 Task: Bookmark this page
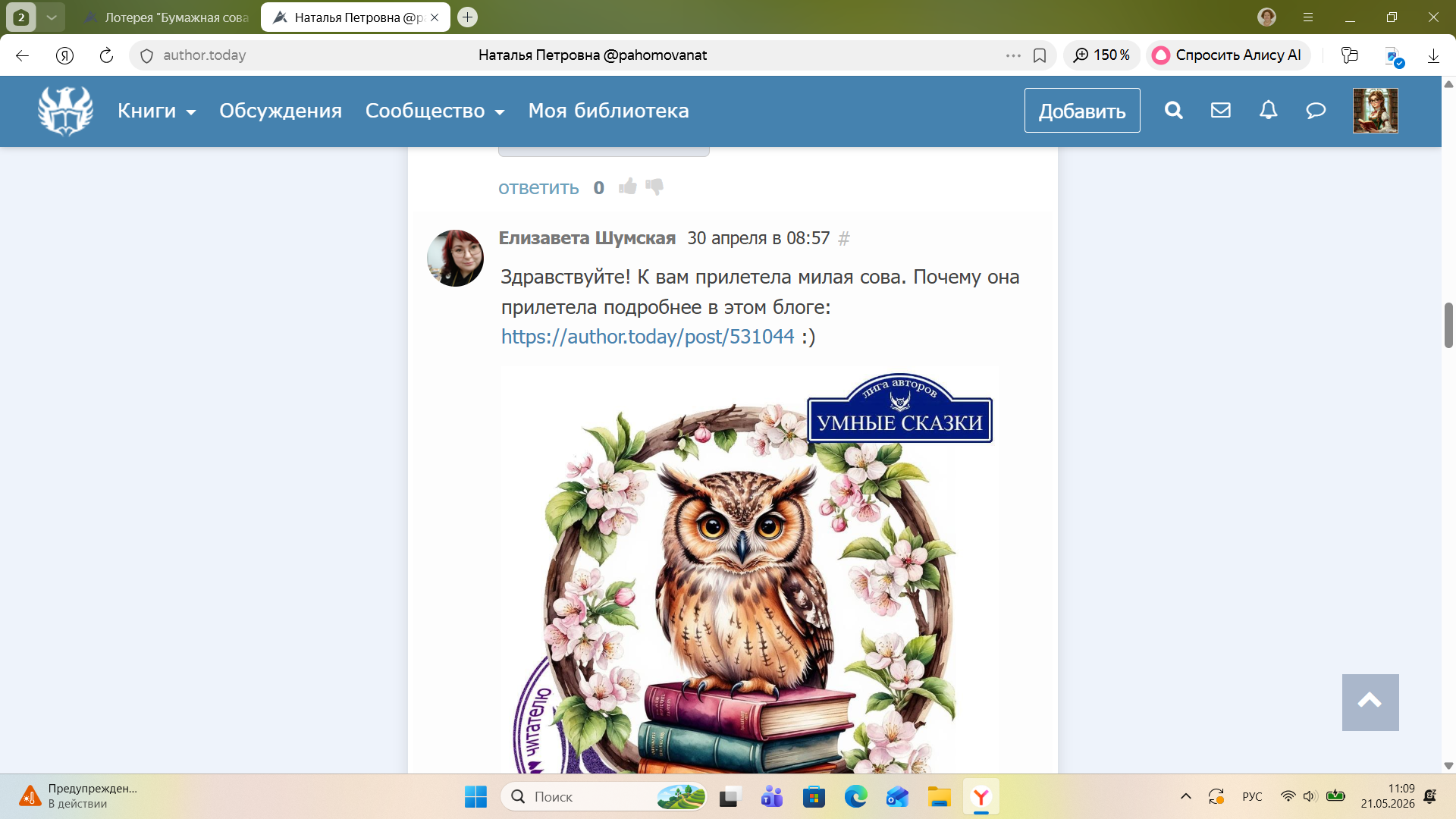1040,55
